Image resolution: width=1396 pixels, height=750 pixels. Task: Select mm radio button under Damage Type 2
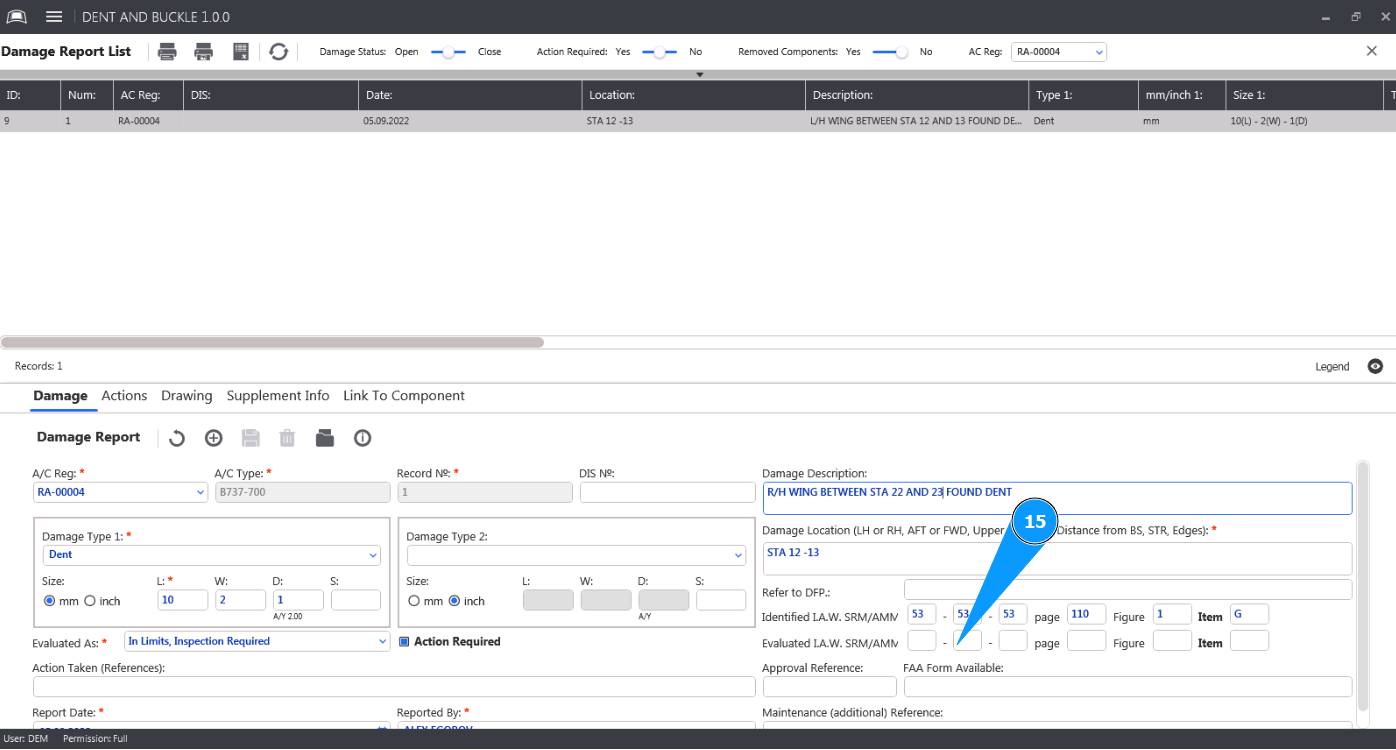point(414,601)
